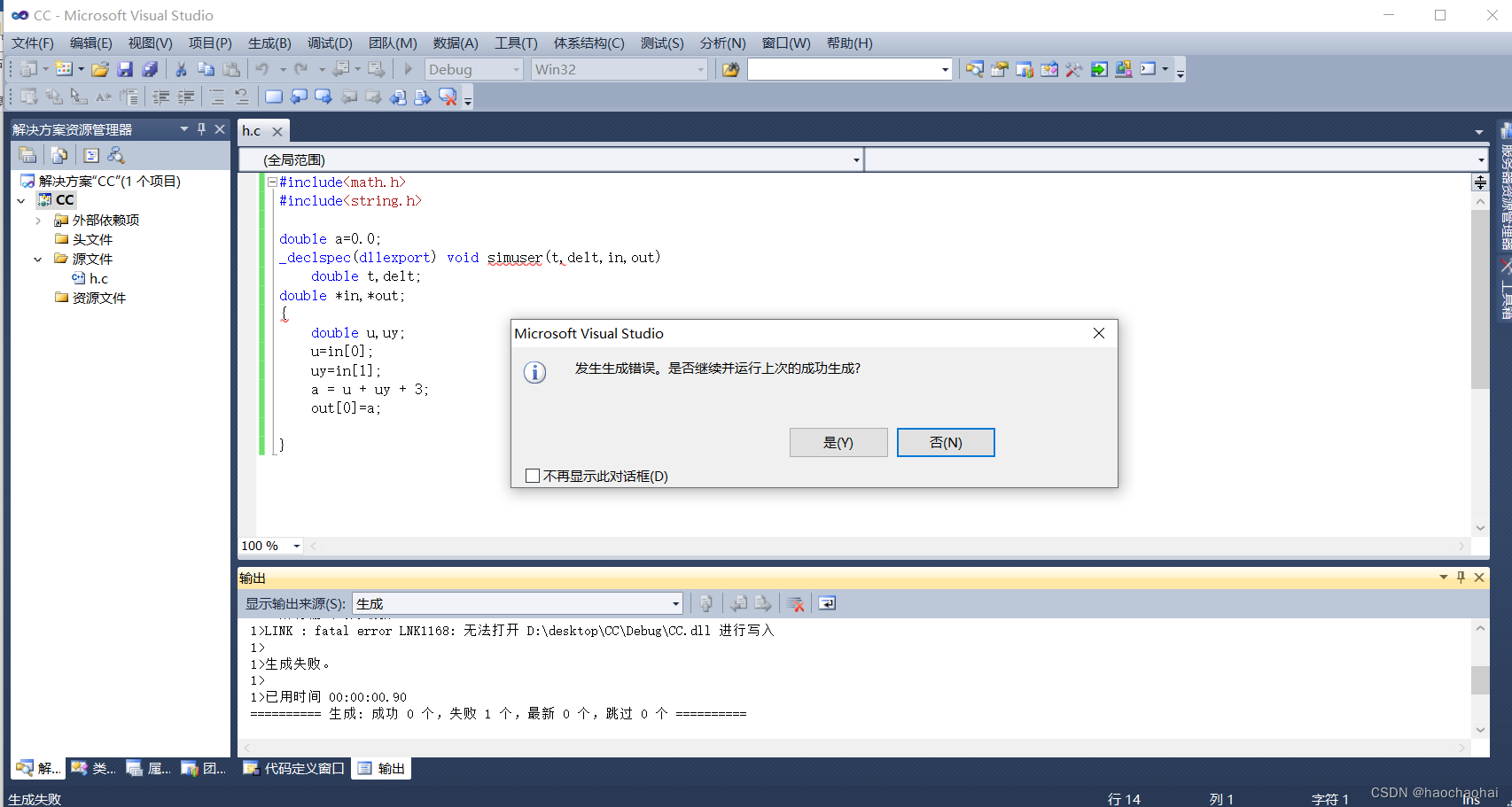Screen dimensions: 1512x807
Task: Click the Extension Manager icon
Action: [1124, 69]
